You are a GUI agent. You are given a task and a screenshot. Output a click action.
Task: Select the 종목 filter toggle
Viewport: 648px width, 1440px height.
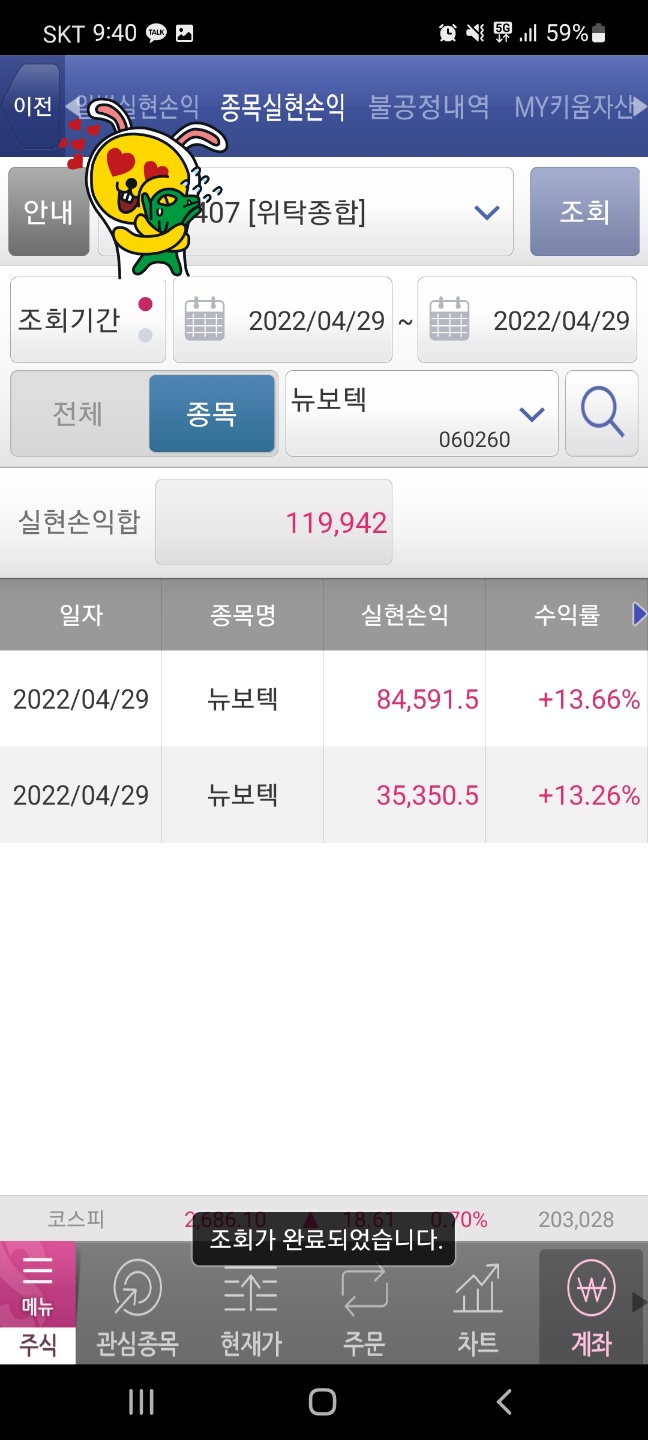211,413
